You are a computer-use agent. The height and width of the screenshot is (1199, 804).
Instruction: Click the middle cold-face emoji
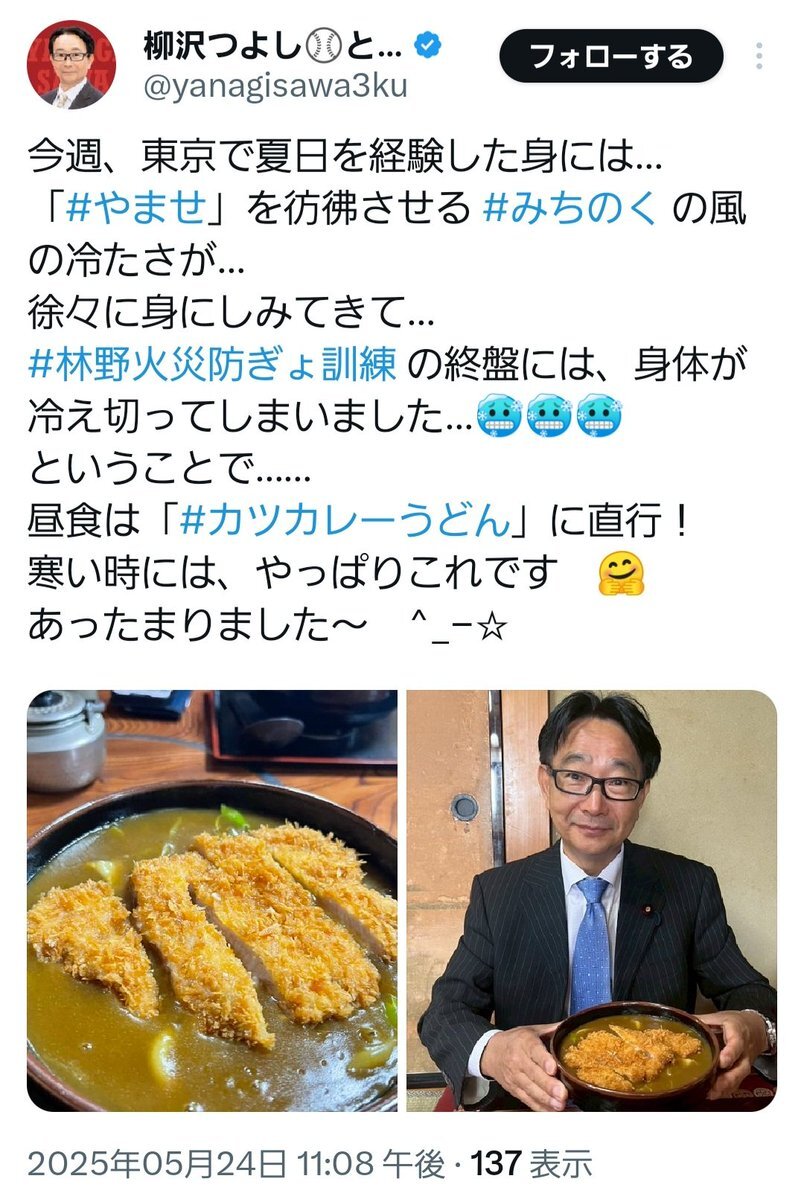pyautogui.click(x=549, y=416)
